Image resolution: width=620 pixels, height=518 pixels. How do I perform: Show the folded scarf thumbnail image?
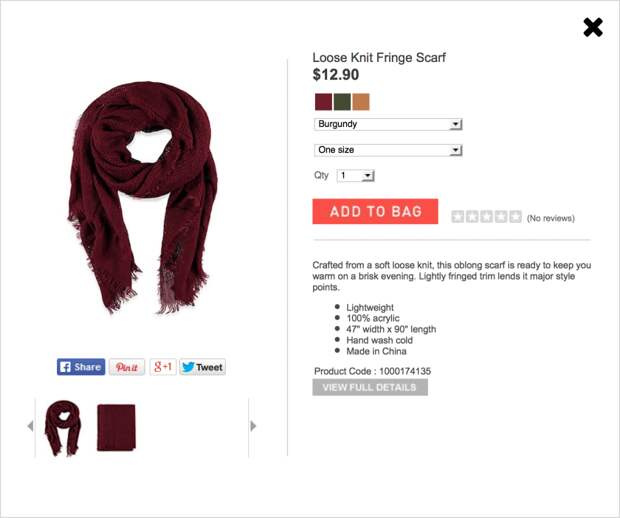point(116,427)
